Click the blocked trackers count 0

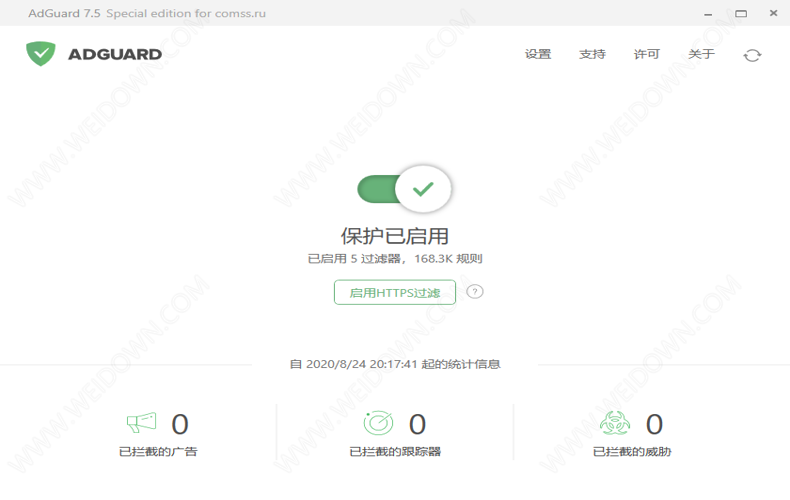click(417, 424)
